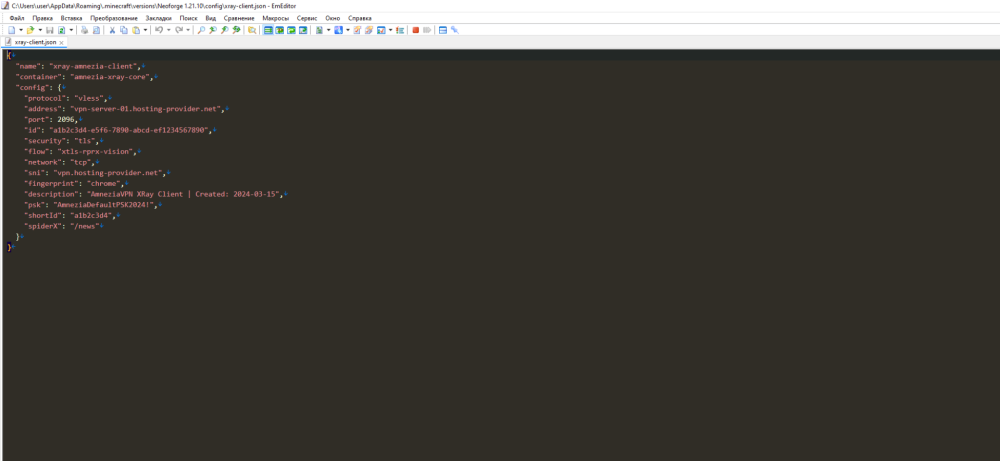Print the document with the printer icon

[84, 30]
